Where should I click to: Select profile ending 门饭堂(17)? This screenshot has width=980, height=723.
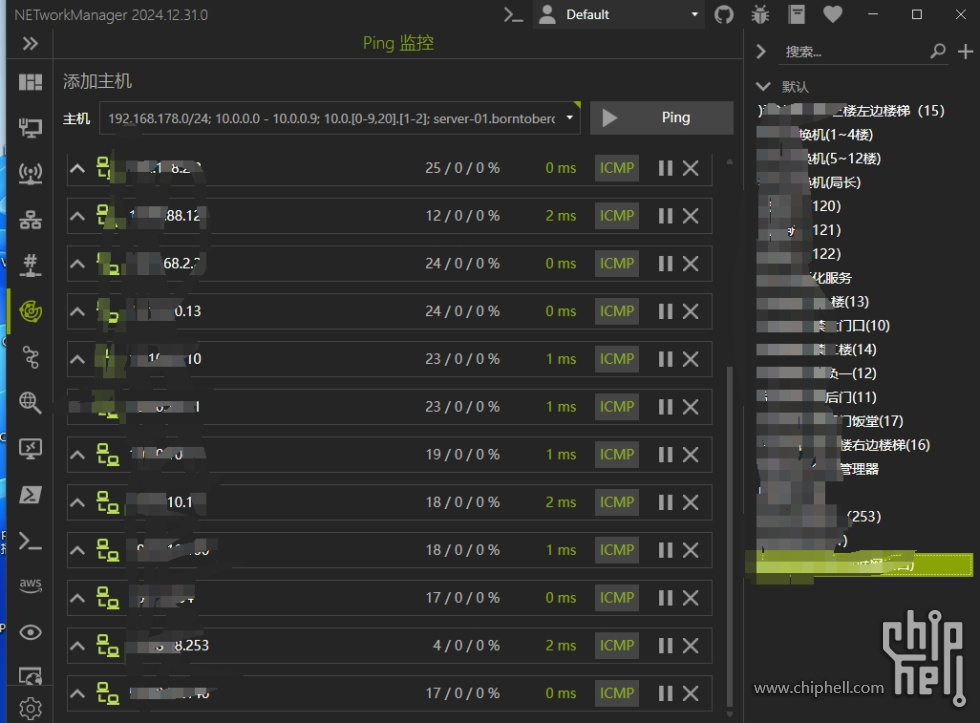coord(830,421)
